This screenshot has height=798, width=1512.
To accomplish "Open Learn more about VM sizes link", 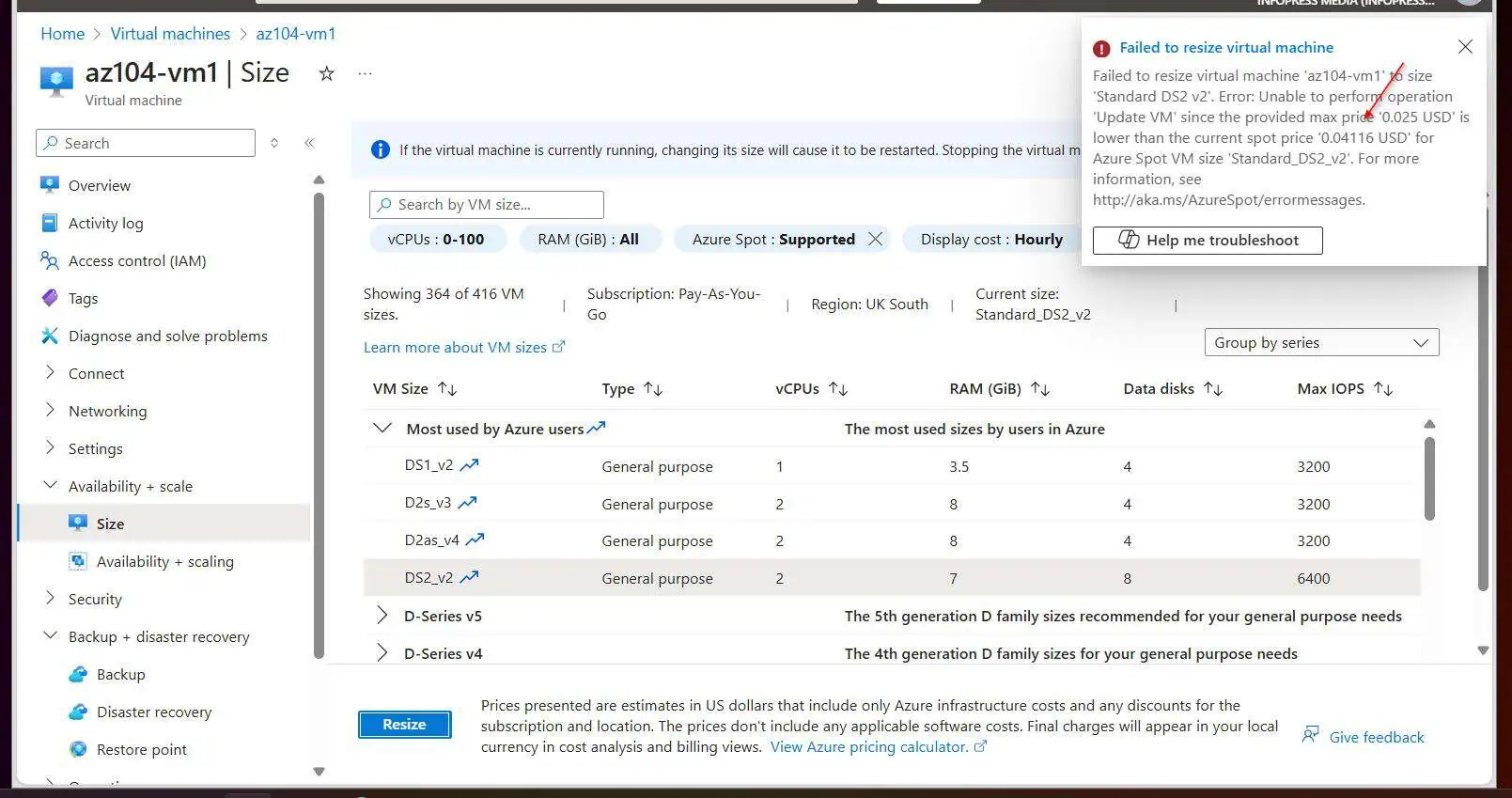I will click(464, 348).
